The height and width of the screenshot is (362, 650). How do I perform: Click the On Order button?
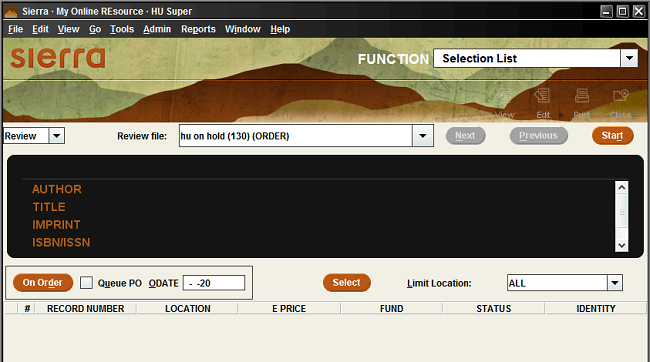(x=43, y=283)
